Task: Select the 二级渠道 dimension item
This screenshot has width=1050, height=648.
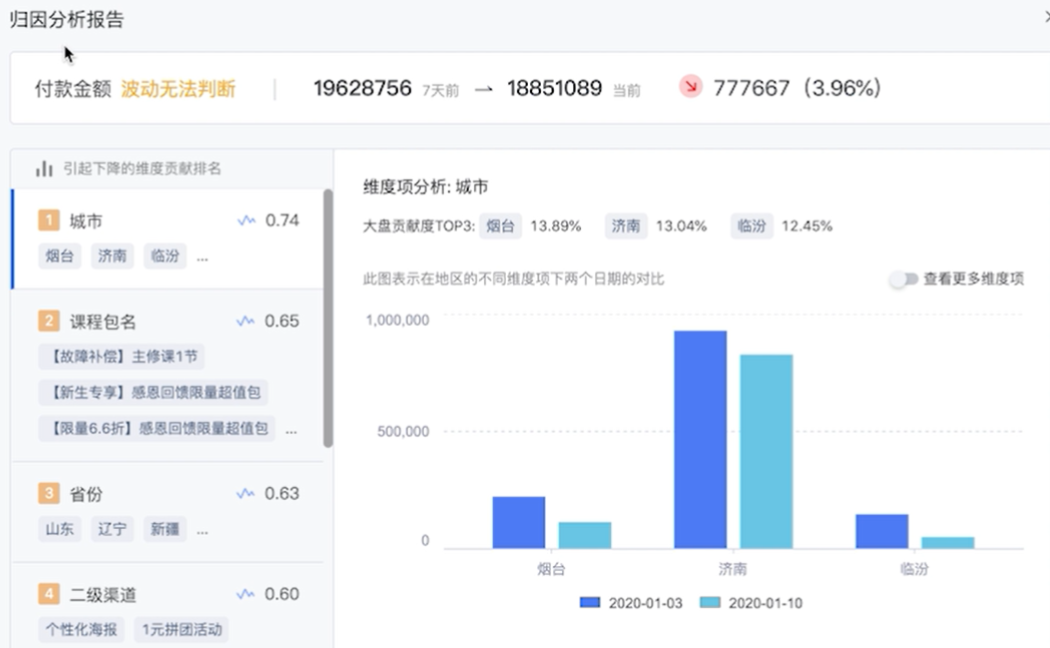Action: coord(167,605)
